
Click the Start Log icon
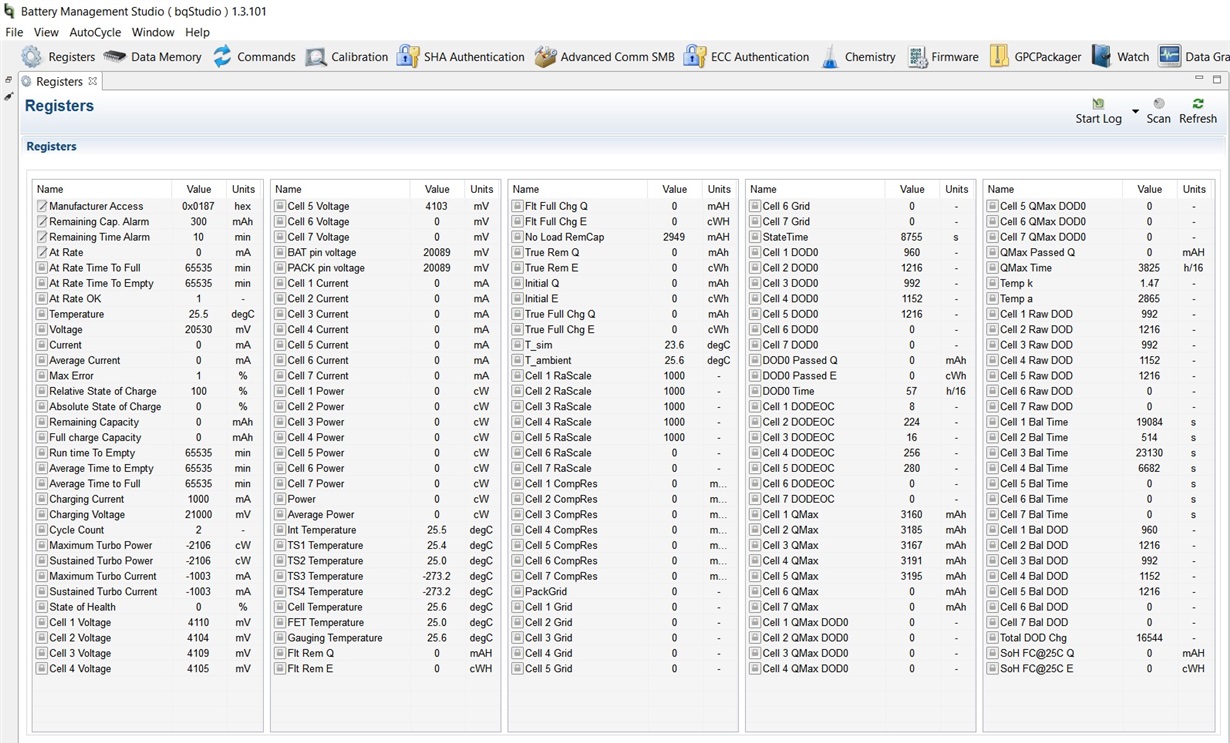(x=1098, y=104)
